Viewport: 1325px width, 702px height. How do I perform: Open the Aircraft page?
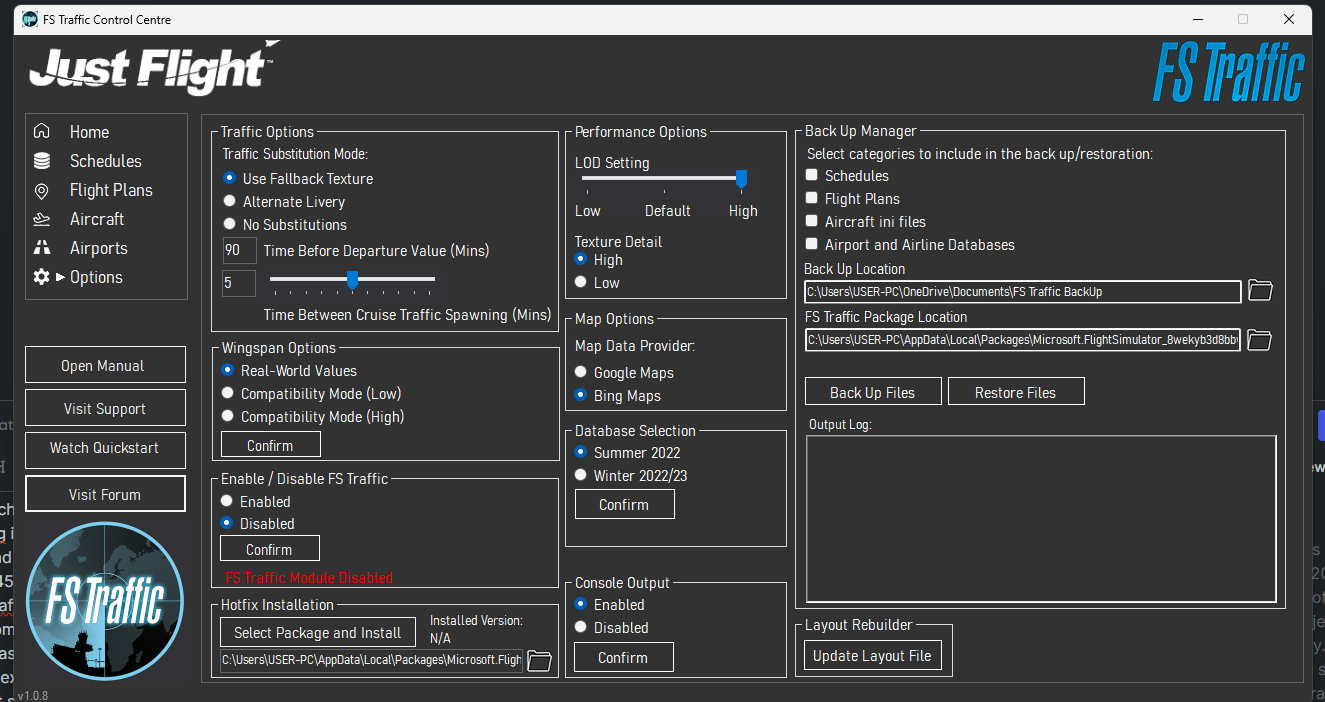97,219
